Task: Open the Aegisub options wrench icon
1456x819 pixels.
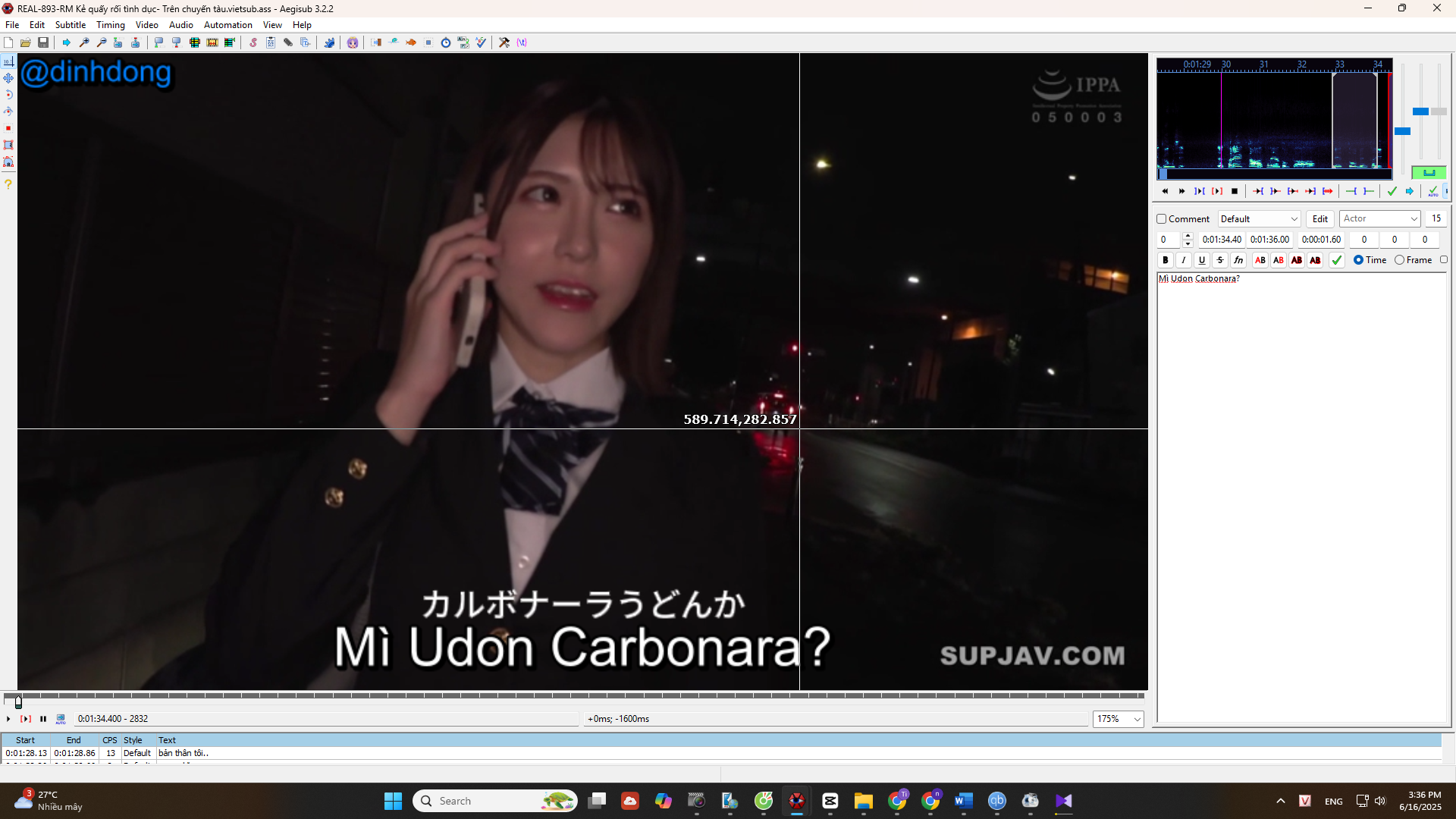Action: (504, 42)
